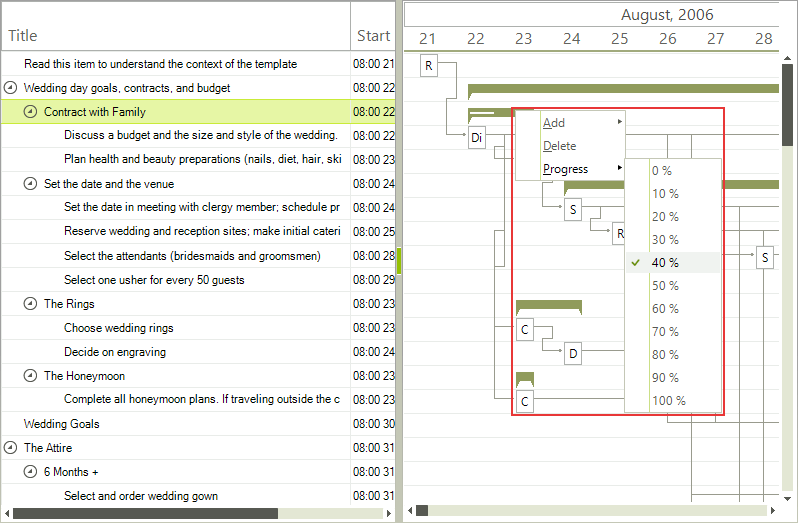Set progress to 0 %
Image resolution: width=798 pixels, height=523 pixels.
[x=672, y=170]
